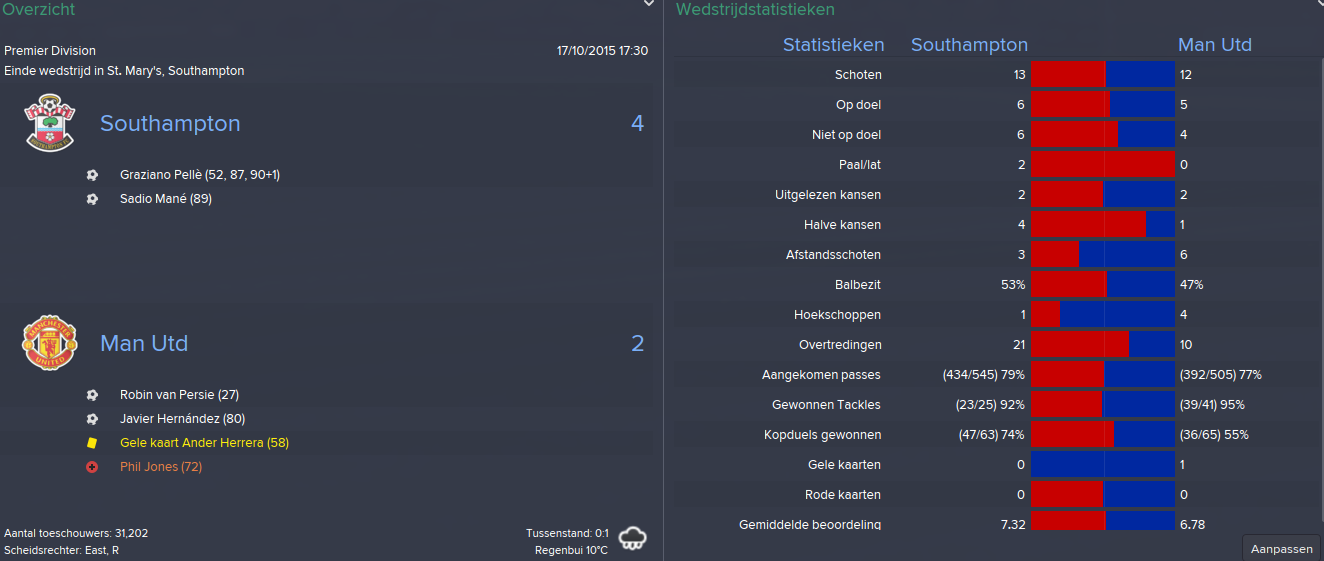The height and width of the screenshot is (561, 1324).
Task: Click the rain cloud weather icon
Action: (632, 538)
